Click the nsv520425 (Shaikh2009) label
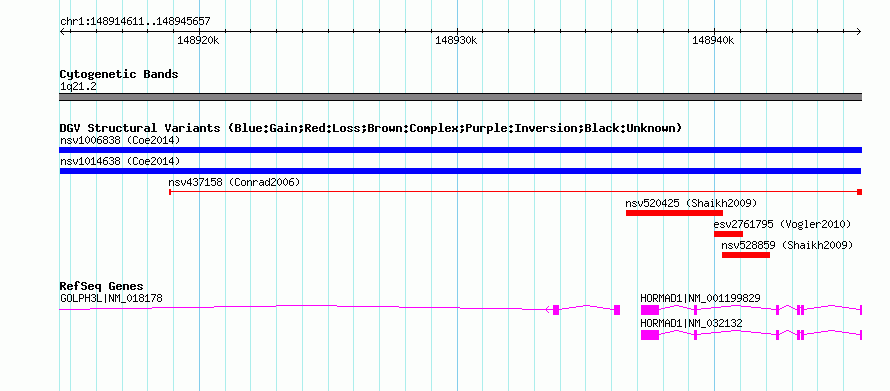The width and height of the screenshot is (890, 391). click(691, 203)
